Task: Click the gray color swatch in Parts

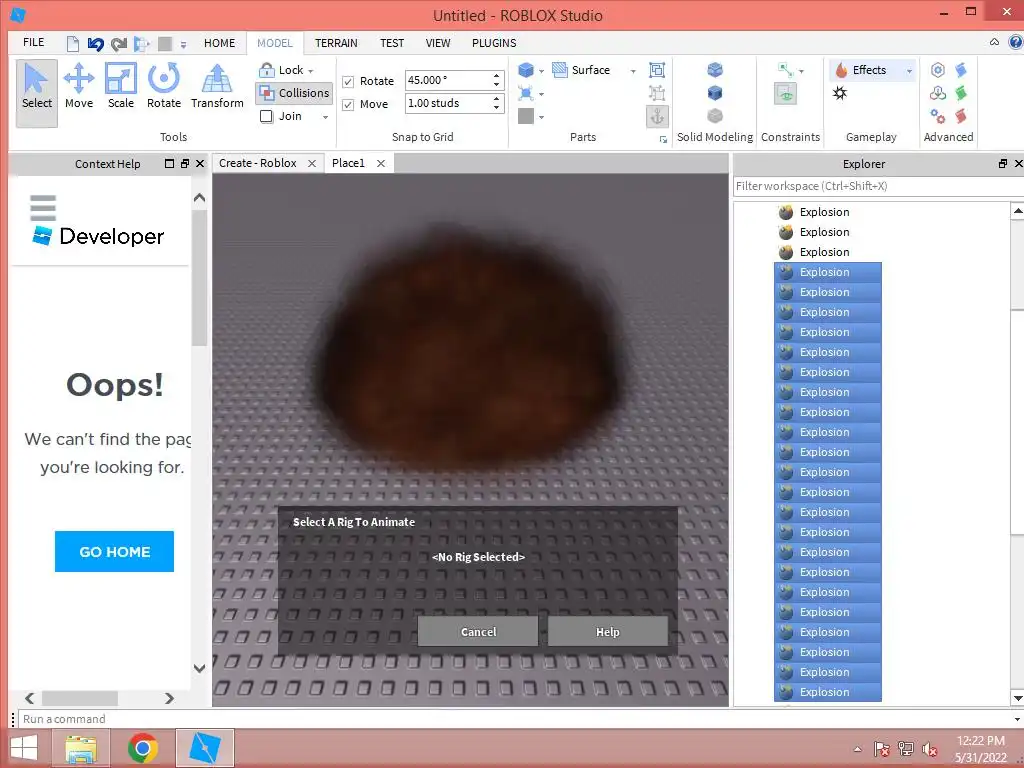Action: 526,116
